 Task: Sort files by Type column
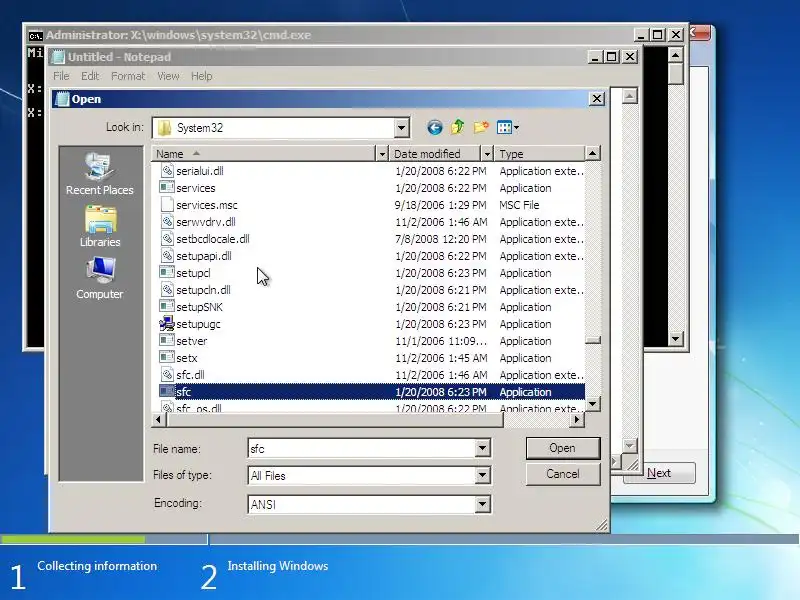539,154
